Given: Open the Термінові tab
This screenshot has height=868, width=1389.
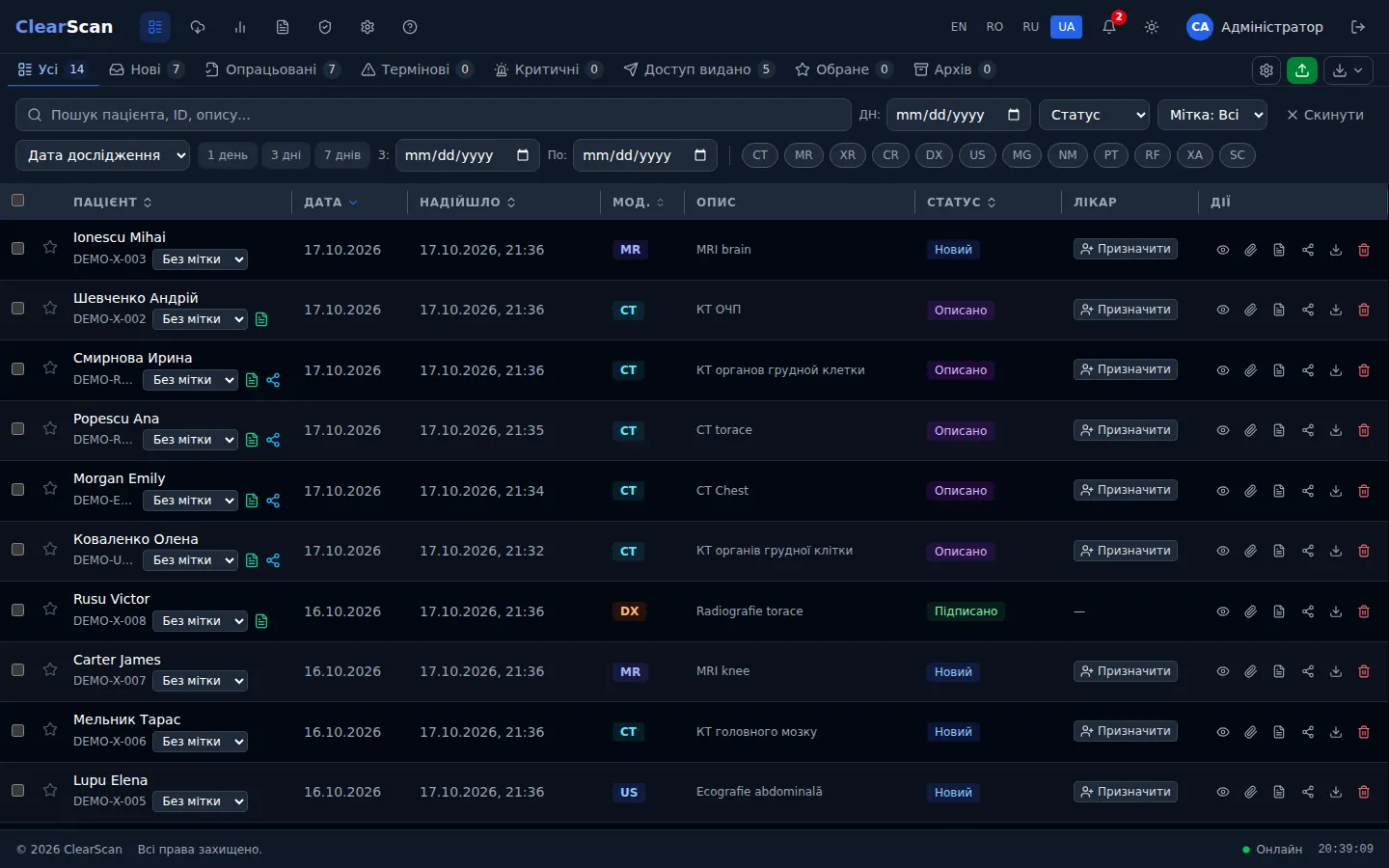Looking at the screenshot, I should click(x=416, y=69).
